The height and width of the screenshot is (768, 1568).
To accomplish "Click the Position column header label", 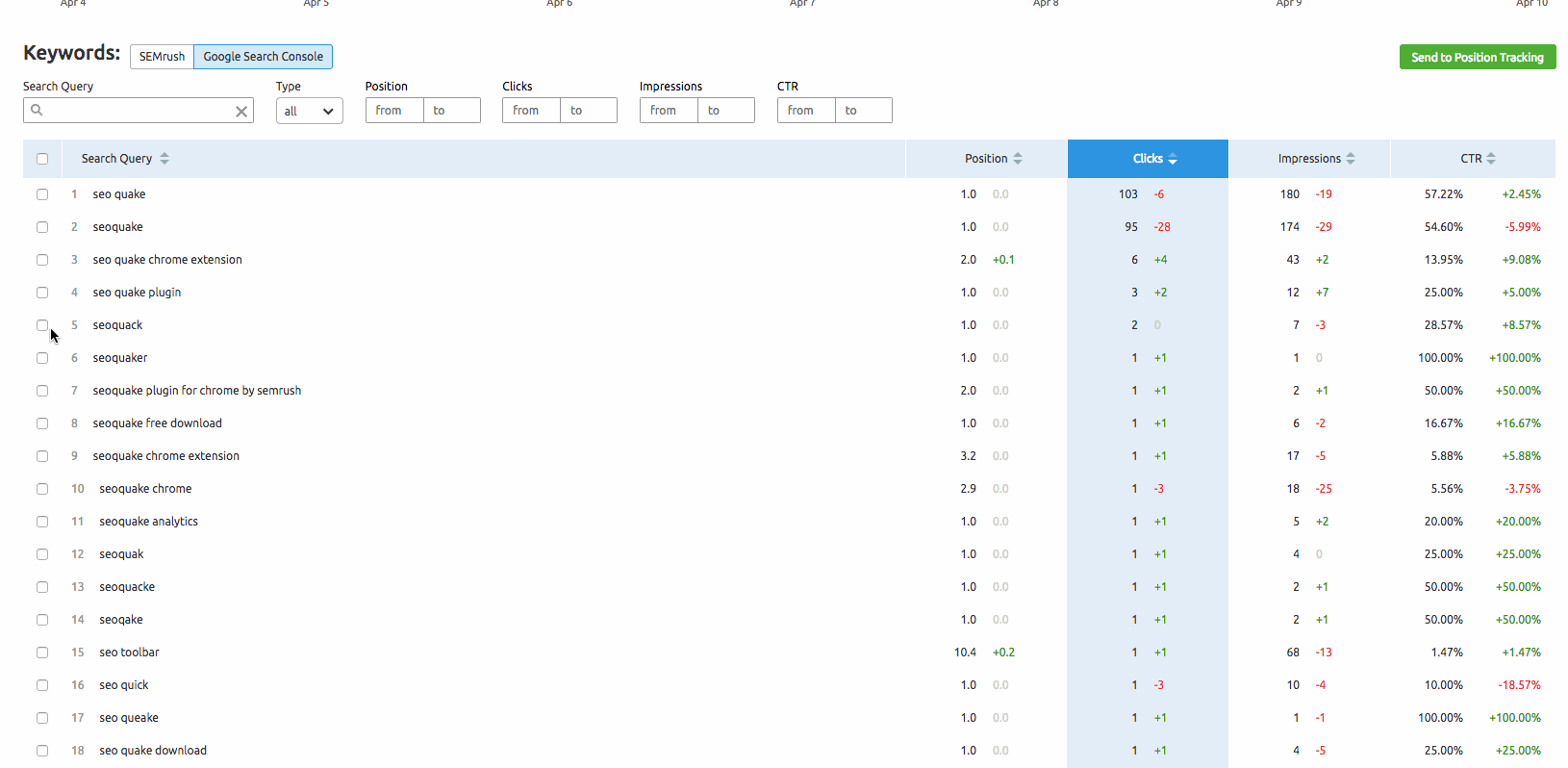I will click(x=986, y=159).
